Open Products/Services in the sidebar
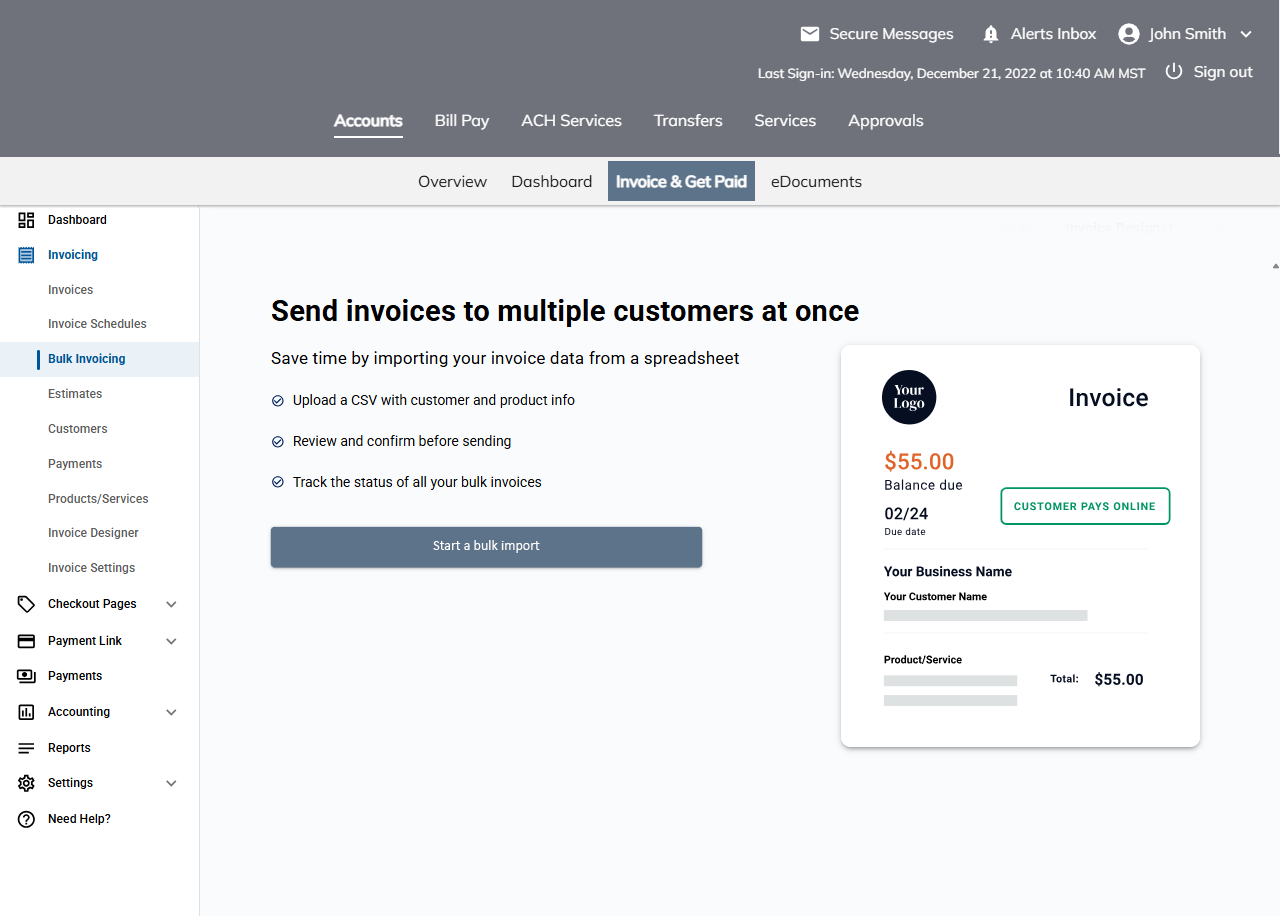The height and width of the screenshot is (916, 1280). coord(98,499)
